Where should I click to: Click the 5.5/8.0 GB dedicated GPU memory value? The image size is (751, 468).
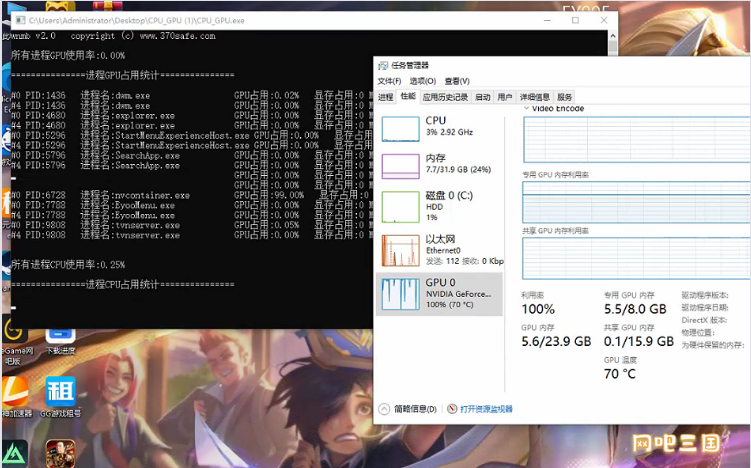[x=635, y=309]
